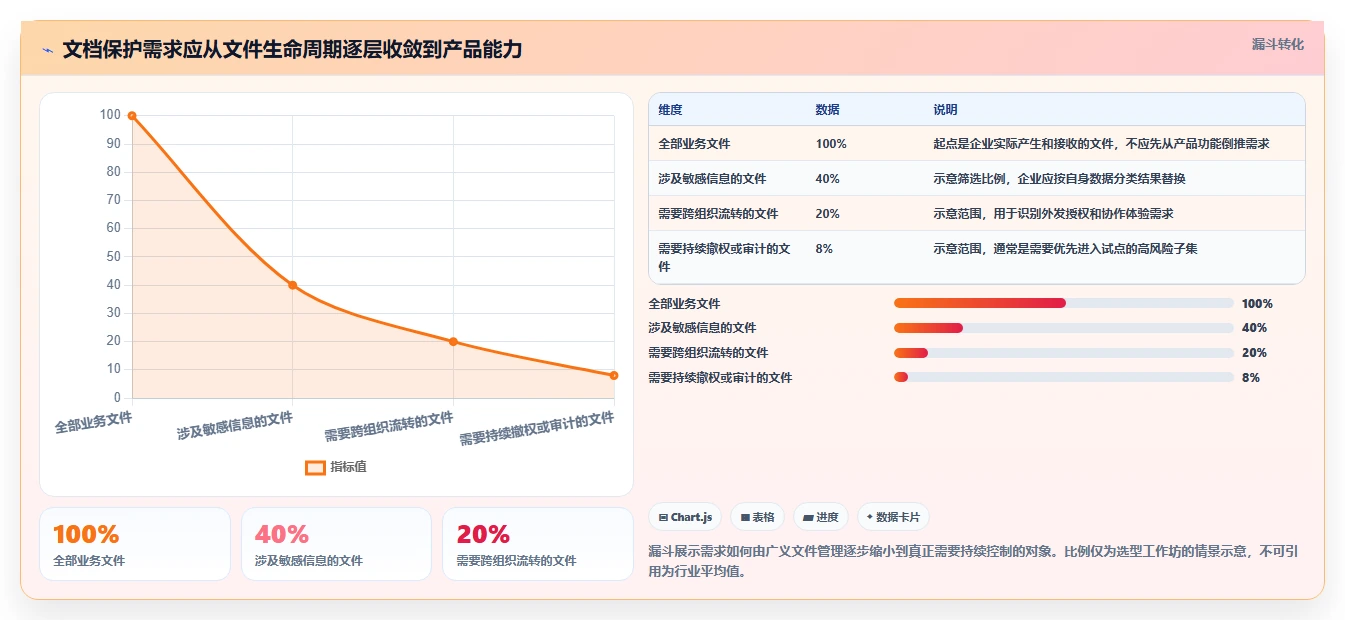Click the 8% progress value label

pyautogui.click(x=1250, y=377)
